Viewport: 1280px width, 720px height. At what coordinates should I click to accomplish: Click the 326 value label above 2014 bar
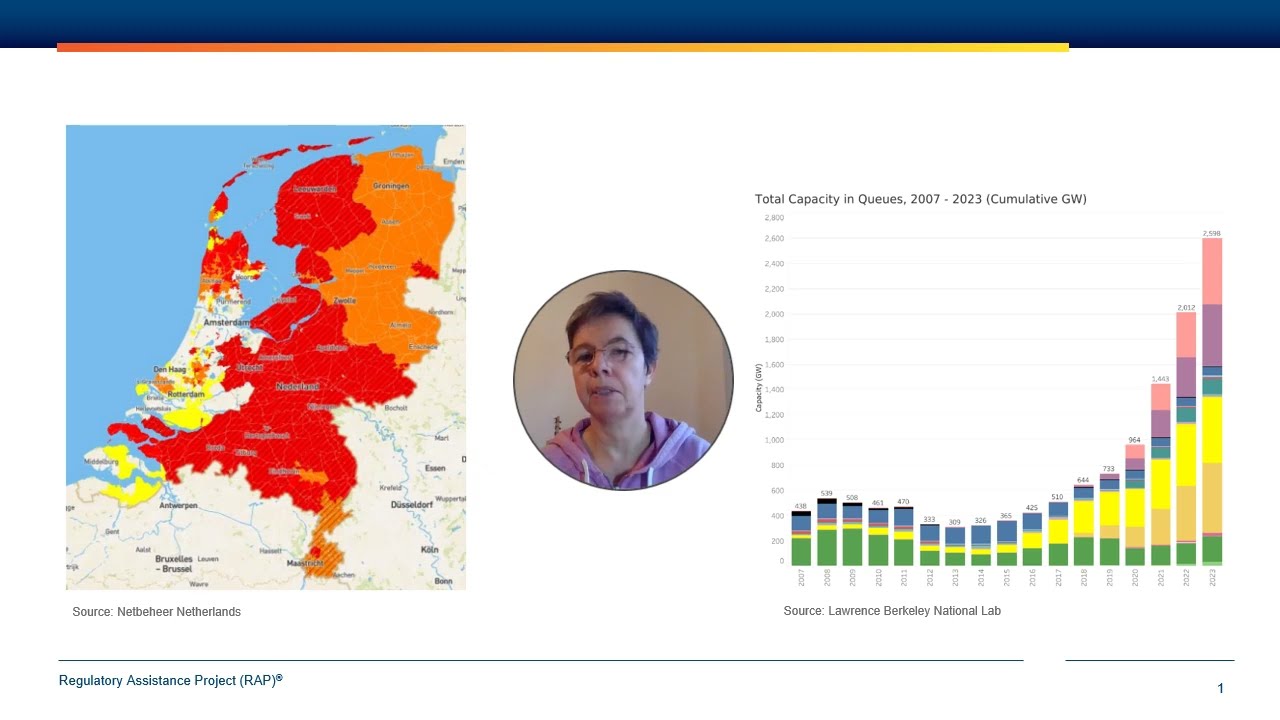981,521
